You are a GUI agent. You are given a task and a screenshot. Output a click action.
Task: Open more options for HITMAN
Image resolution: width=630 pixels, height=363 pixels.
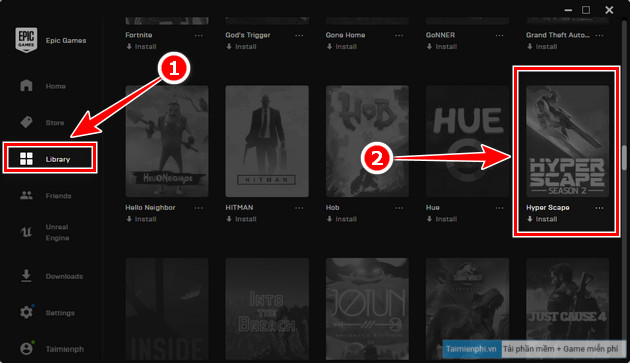tap(299, 208)
